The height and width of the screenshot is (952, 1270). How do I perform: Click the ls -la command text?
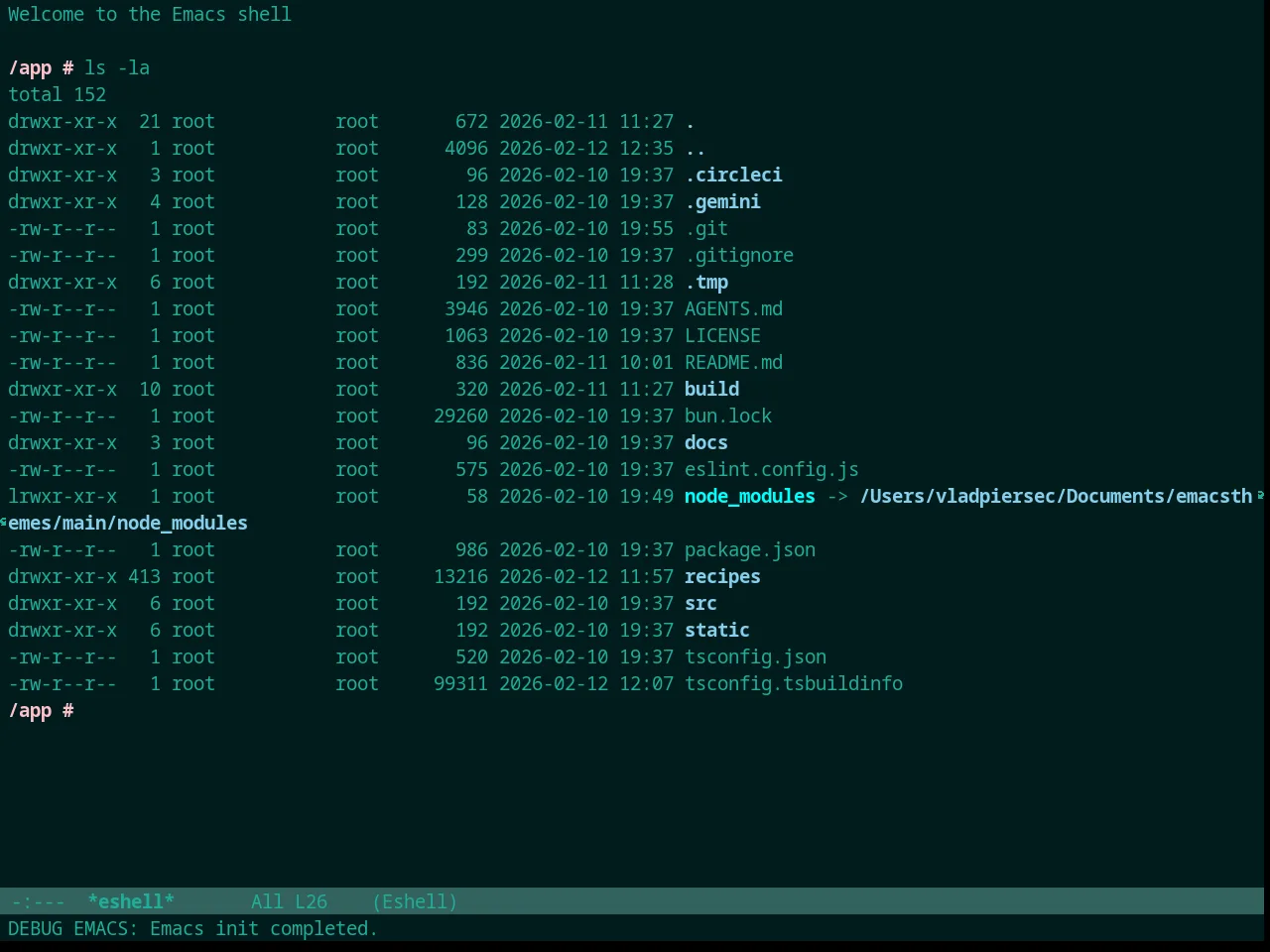coord(117,67)
